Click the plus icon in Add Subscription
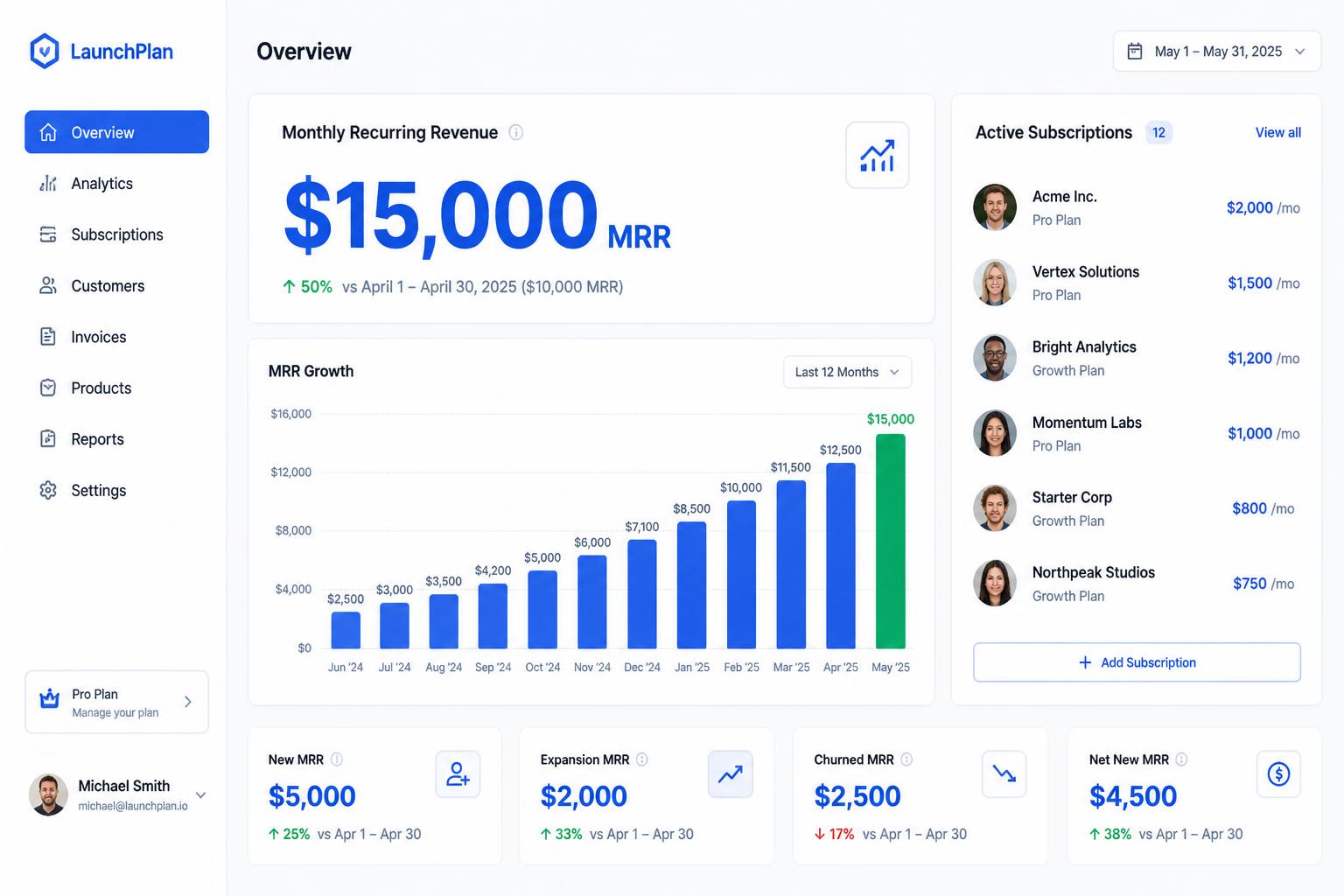 click(x=1085, y=662)
